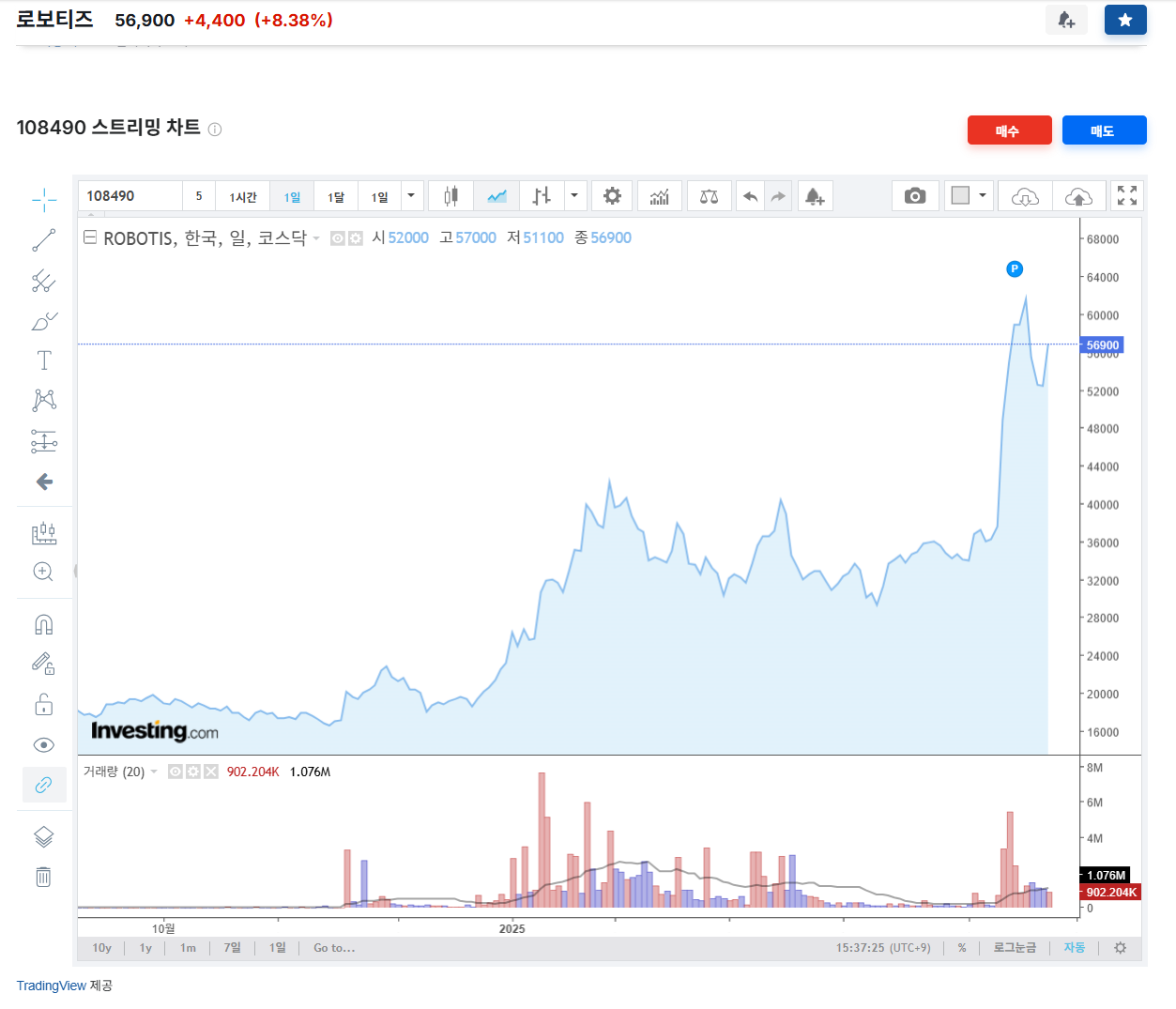This screenshot has width=1176, height=1009.
Task: Open the chart type dropdown arrow
Action: pos(574,195)
